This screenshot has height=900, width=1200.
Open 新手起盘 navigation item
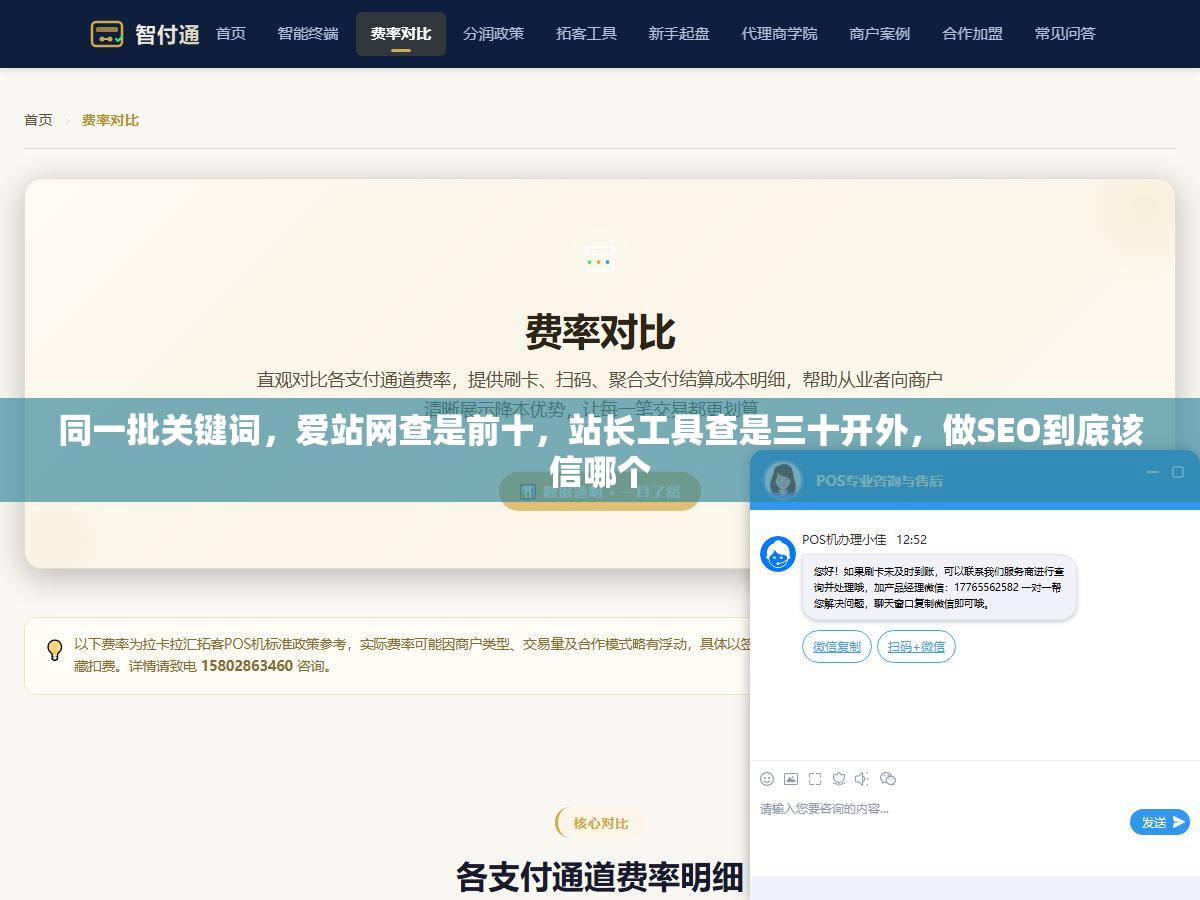click(679, 34)
